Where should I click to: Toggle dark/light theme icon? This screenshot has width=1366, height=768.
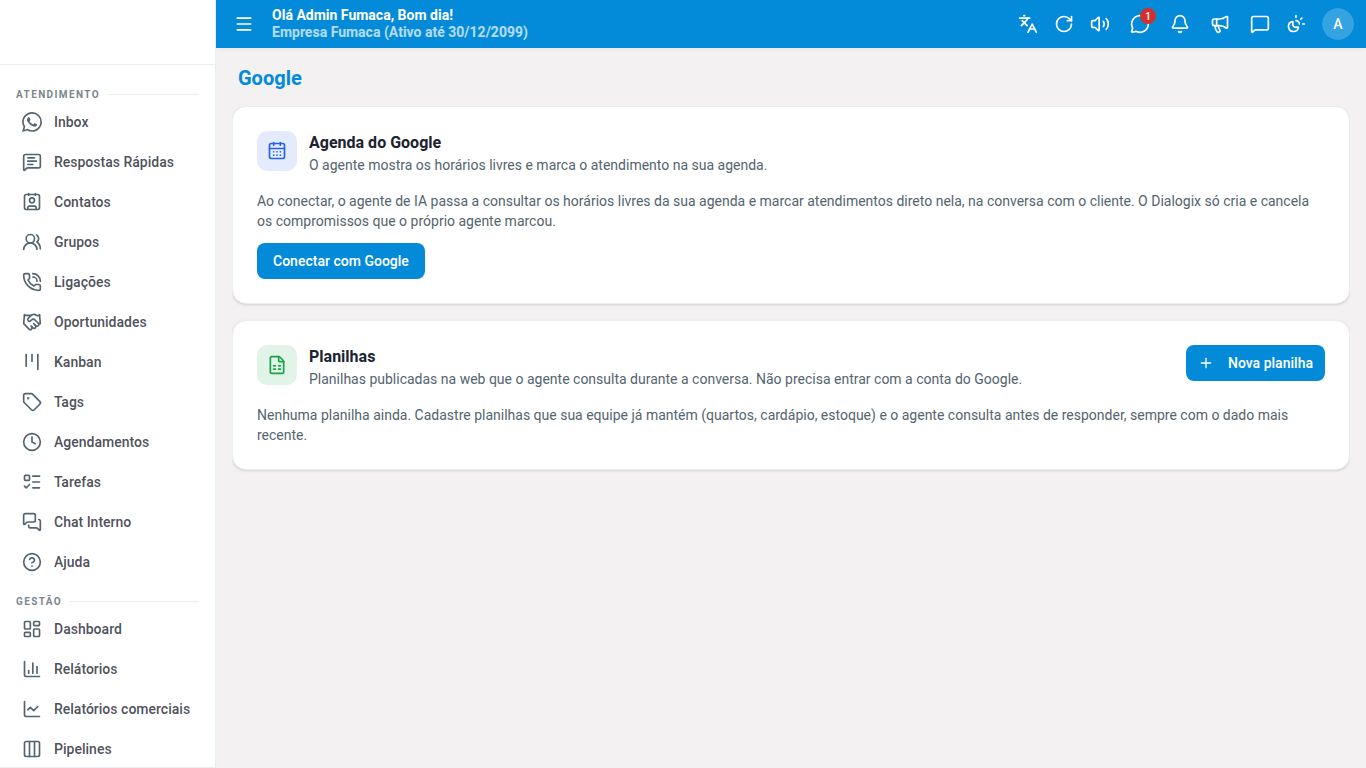tap(1297, 24)
